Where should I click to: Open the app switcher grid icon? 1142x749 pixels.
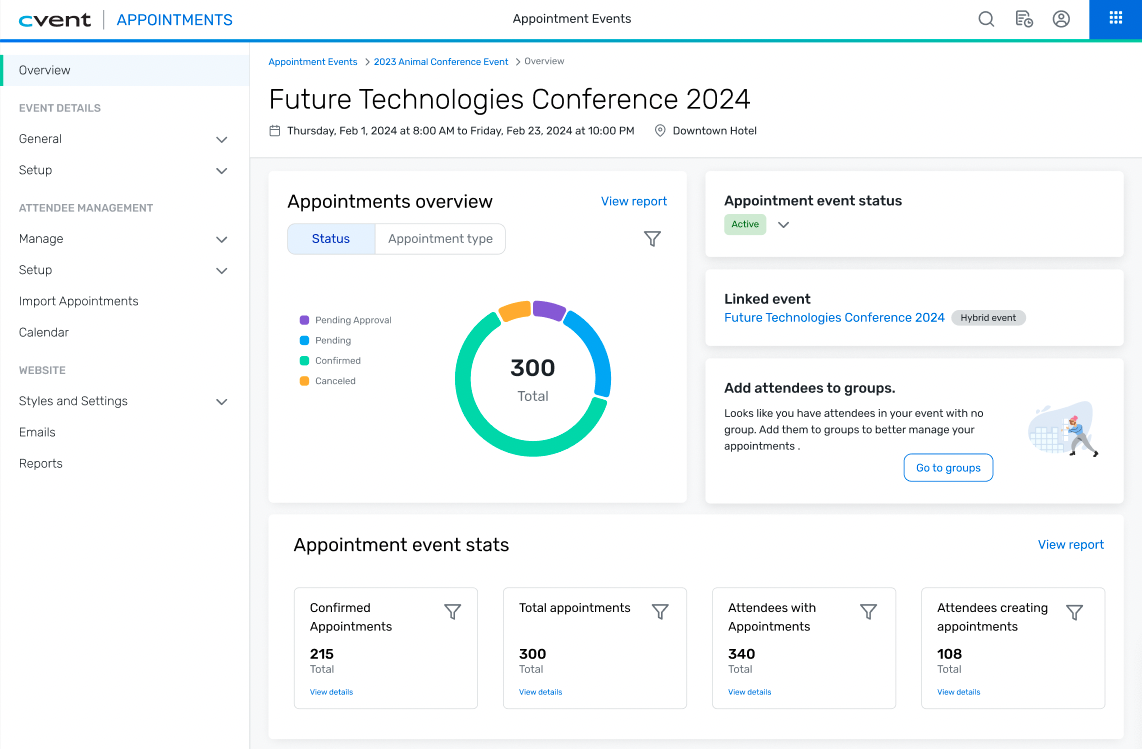click(1116, 18)
